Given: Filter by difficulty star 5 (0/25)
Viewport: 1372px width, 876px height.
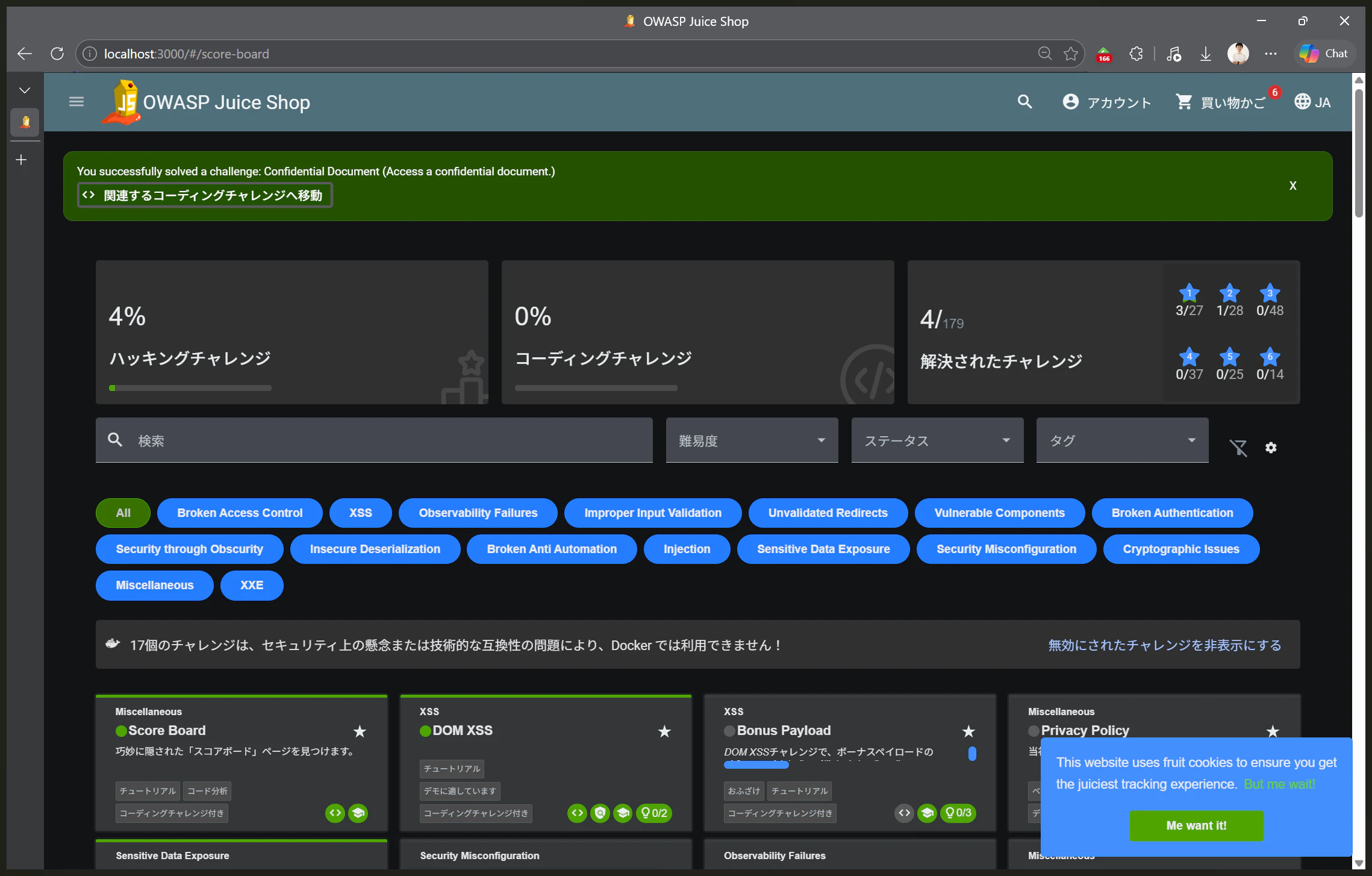Looking at the screenshot, I should [x=1229, y=364].
